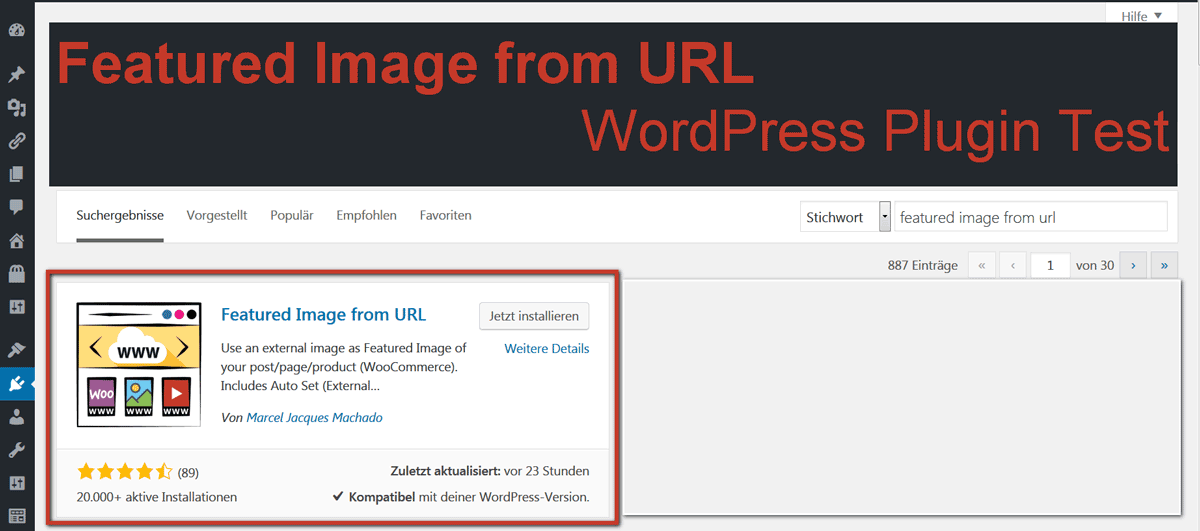Viewport: 1200px width, 531px height.
Task: Open the Dashboard sidebar icon
Action: coord(16,29)
